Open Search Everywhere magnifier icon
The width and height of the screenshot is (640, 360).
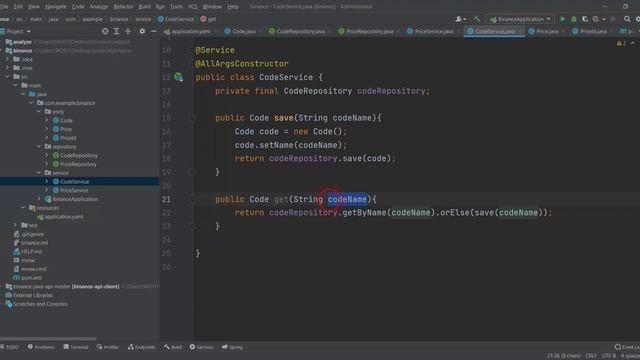(x=627, y=19)
